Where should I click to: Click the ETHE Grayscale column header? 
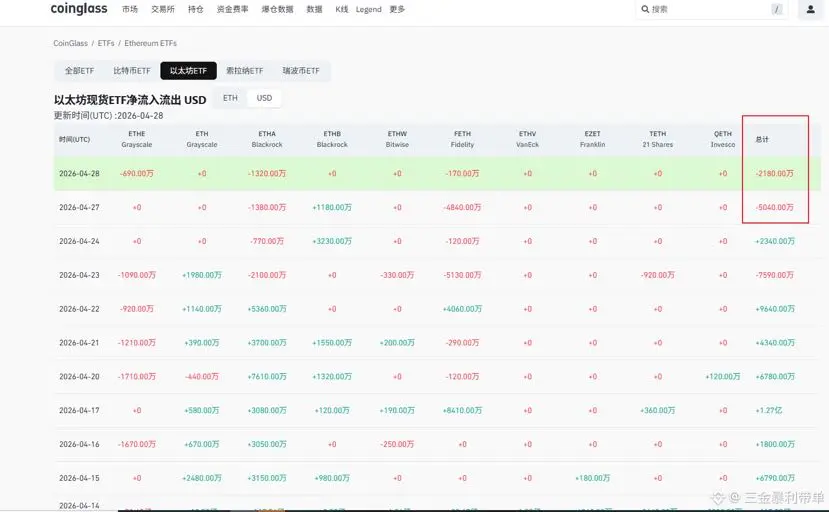pyautogui.click(x=137, y=139)
